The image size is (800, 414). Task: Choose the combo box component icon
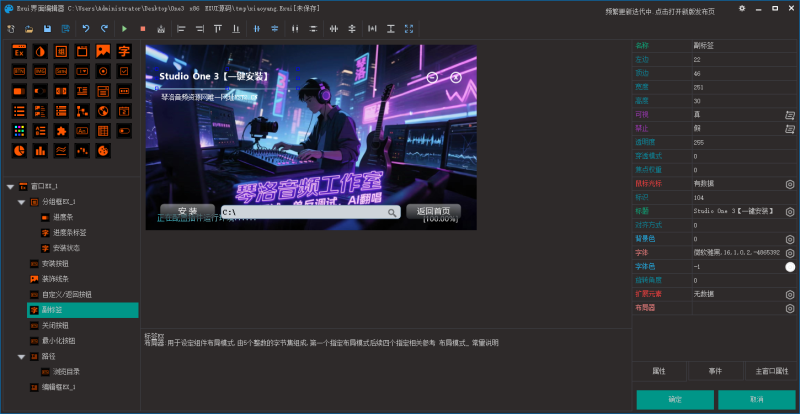coord(82,71)
